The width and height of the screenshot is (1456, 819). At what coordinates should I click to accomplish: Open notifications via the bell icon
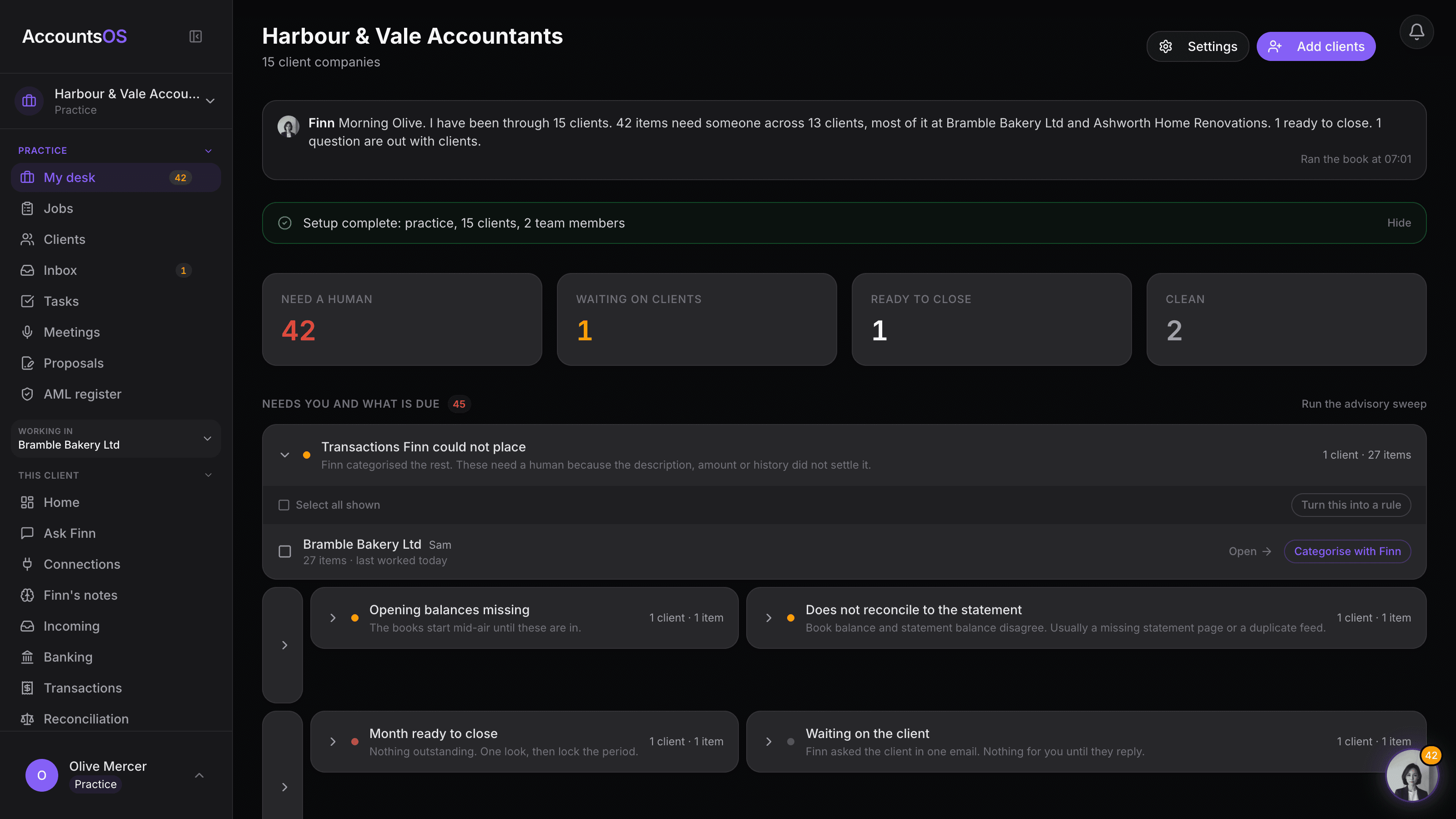1416,32
